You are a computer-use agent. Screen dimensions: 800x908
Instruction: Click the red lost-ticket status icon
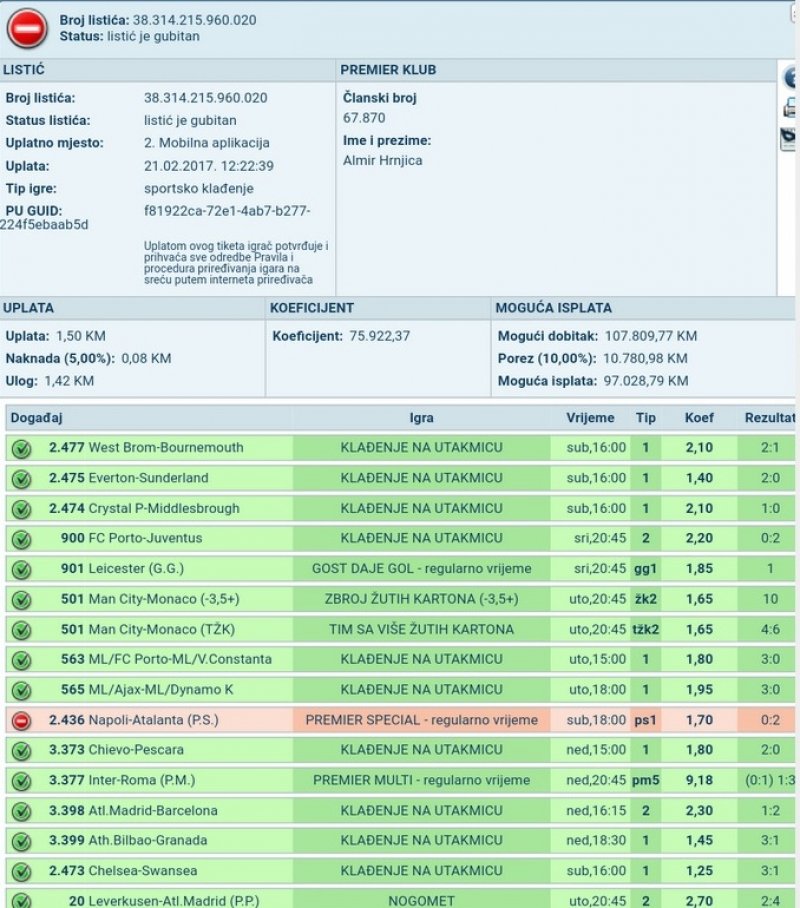tap(27, 28)
